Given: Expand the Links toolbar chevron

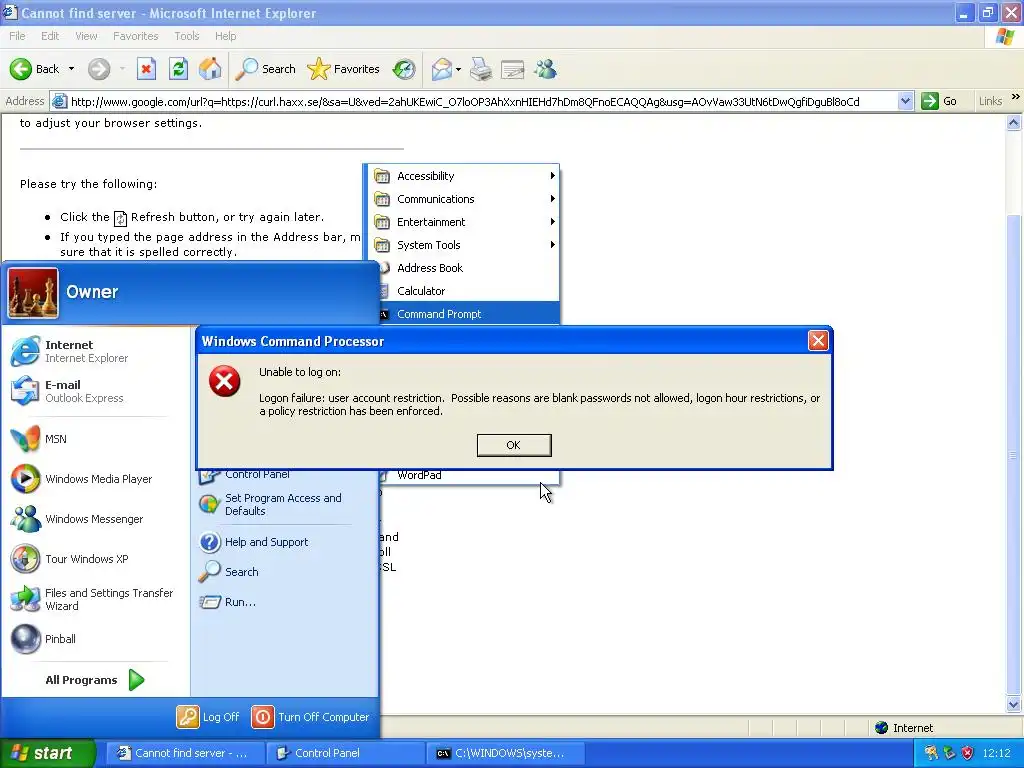Looking at the screenshot, I should pyautogui.click(x=1016, y=97).
